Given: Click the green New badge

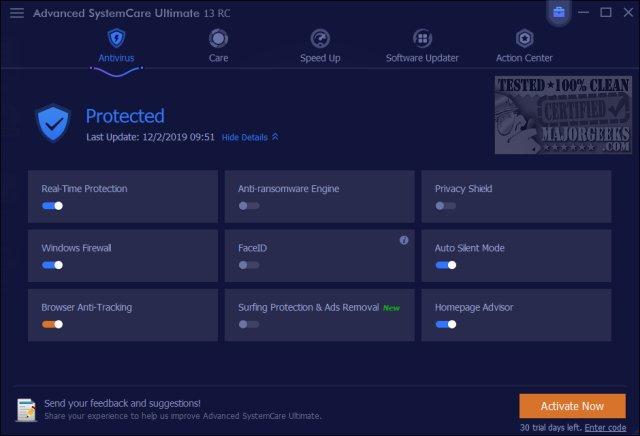Looking at the screenshot, I should click(391, 308).
